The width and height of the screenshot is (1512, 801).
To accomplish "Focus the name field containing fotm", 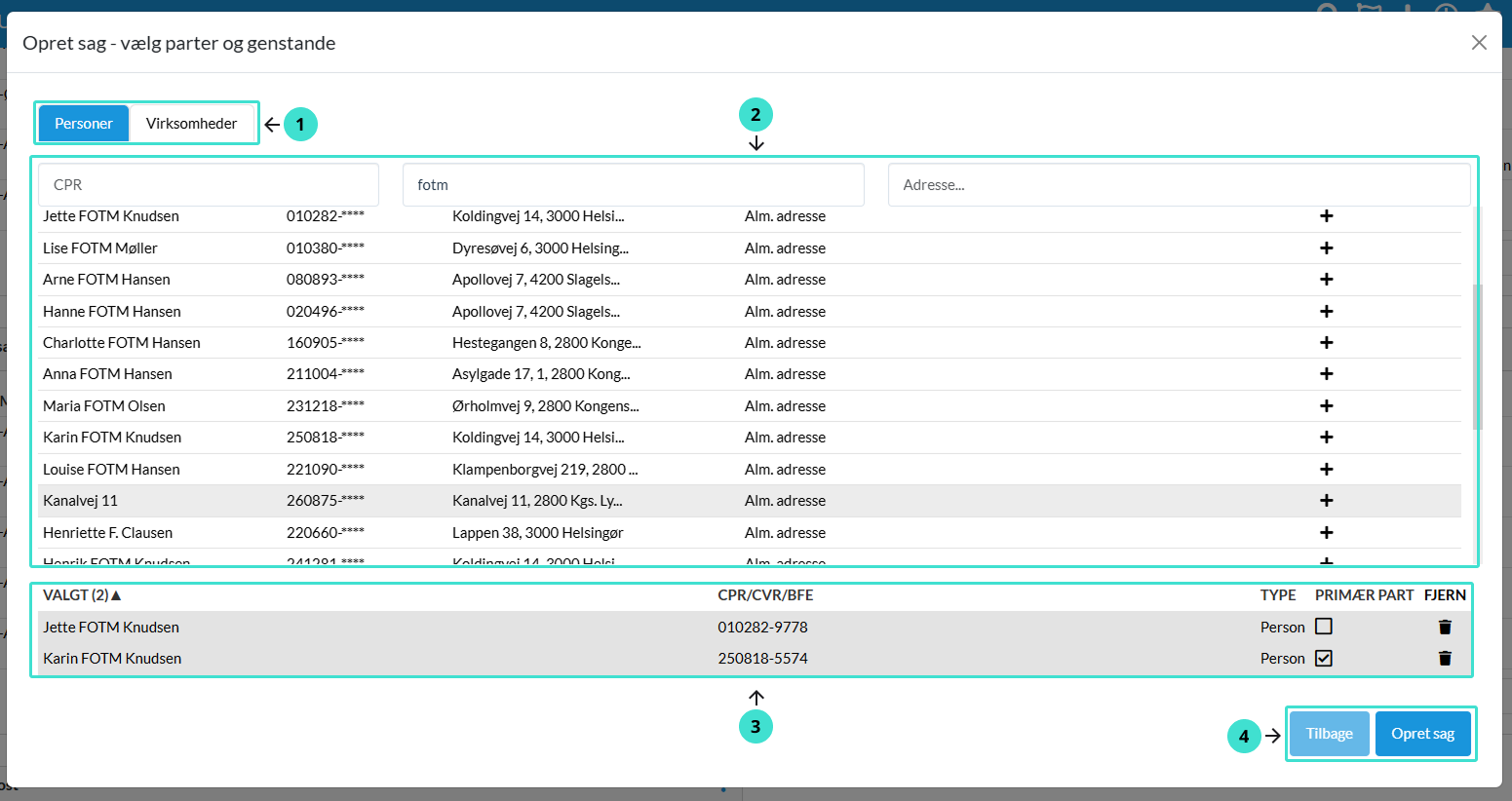I will tap(633, 185).
